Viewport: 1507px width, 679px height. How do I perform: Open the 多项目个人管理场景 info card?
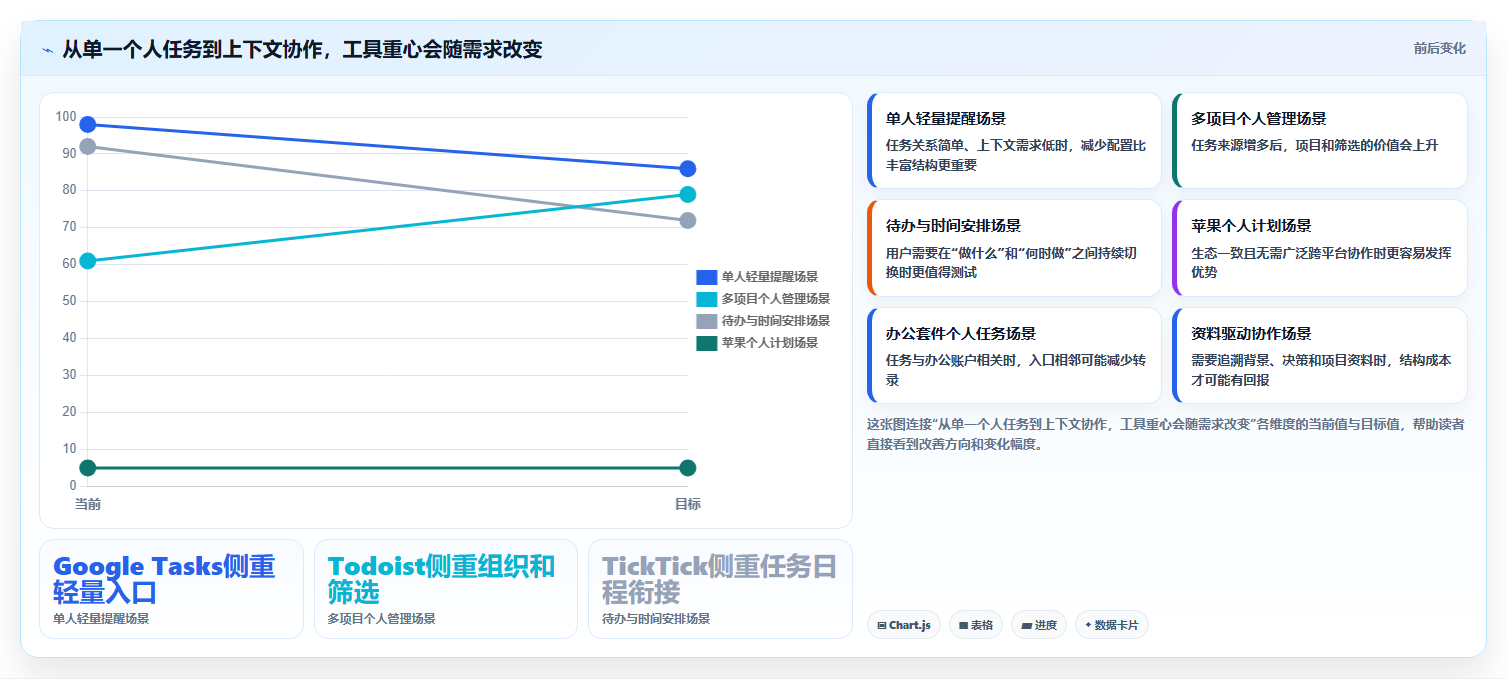pyautogui.click(x=1320, y=141)
